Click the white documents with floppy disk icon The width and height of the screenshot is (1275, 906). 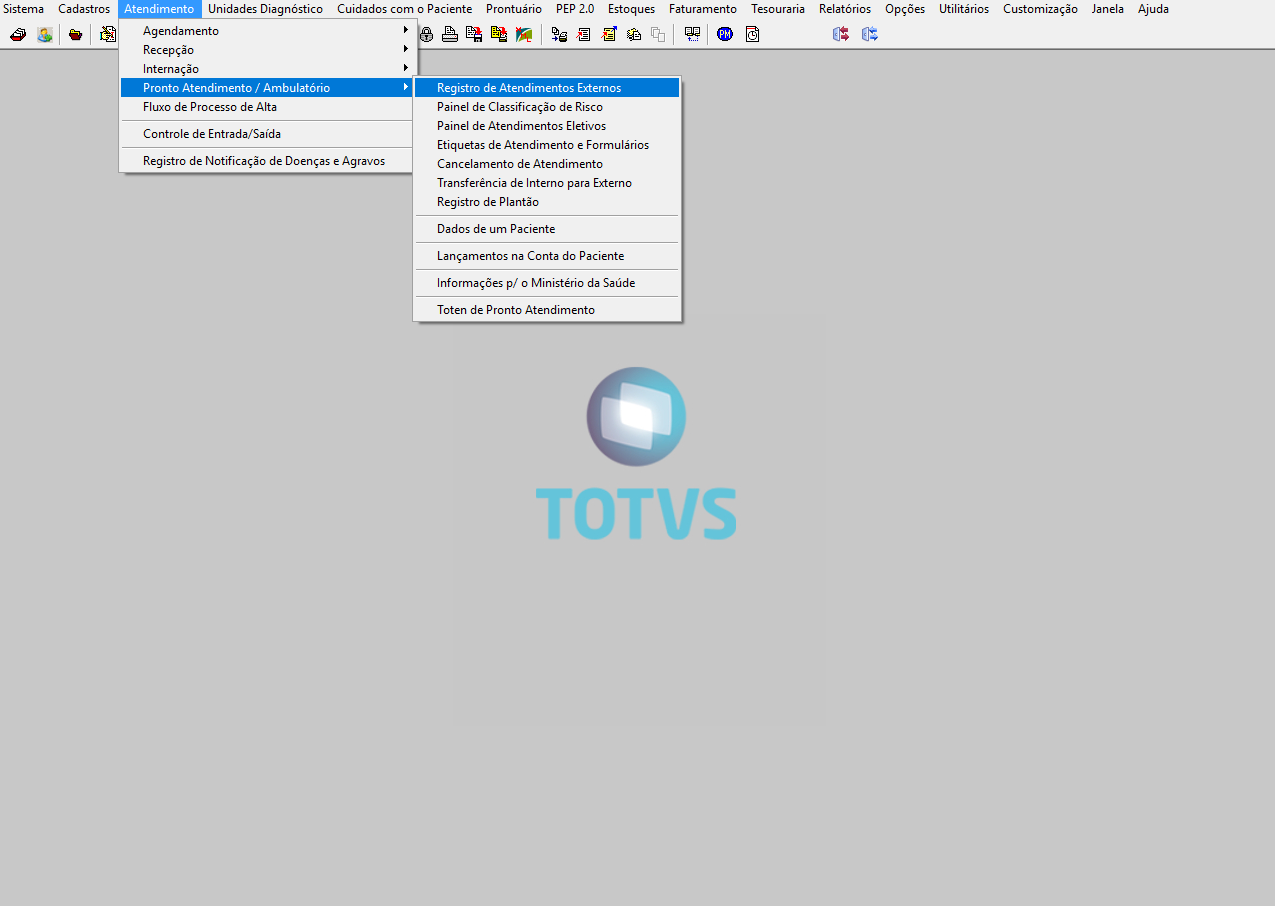(474, 34)
